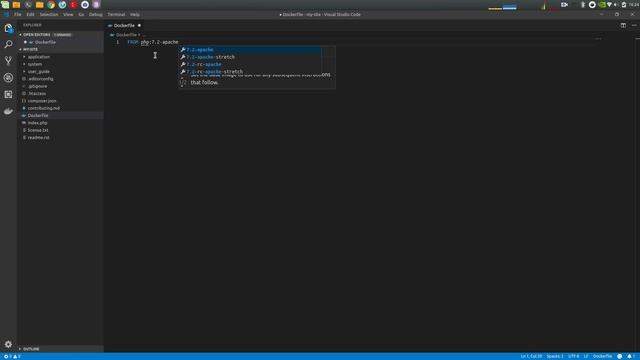
Task: Click the red app icon in top panel
Action: [73, 4]
